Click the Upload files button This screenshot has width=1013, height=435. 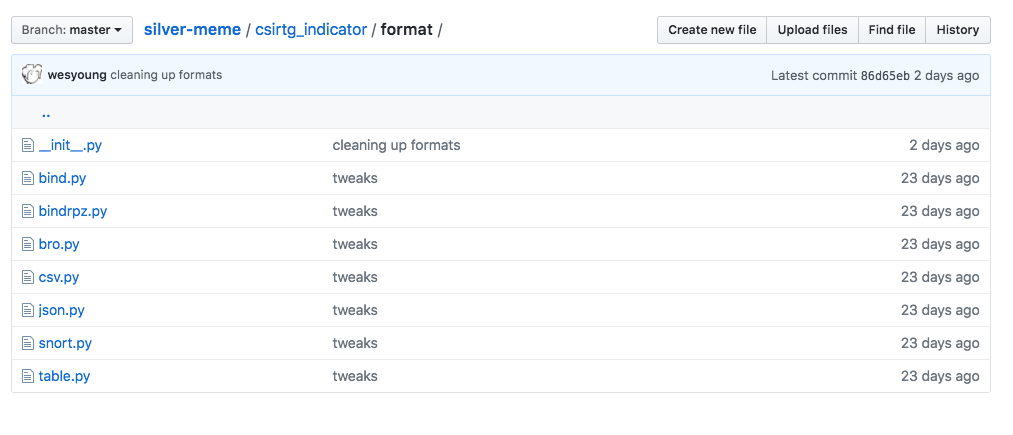pos(812,30)
